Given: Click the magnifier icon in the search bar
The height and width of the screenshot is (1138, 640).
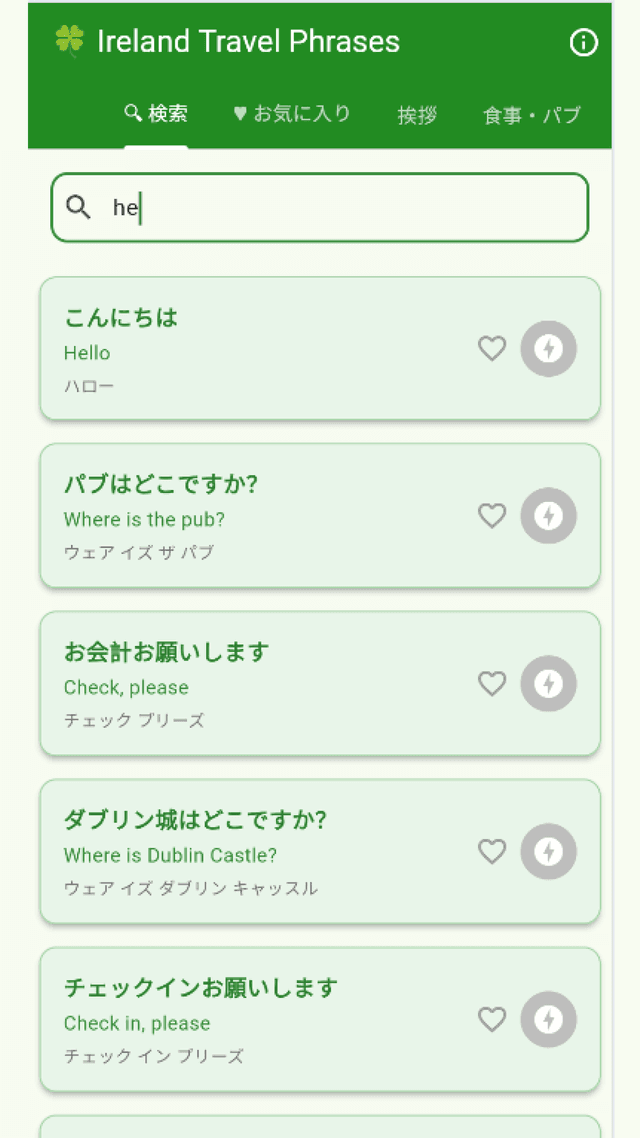Looking at the screenshot, I should point(79,207).
